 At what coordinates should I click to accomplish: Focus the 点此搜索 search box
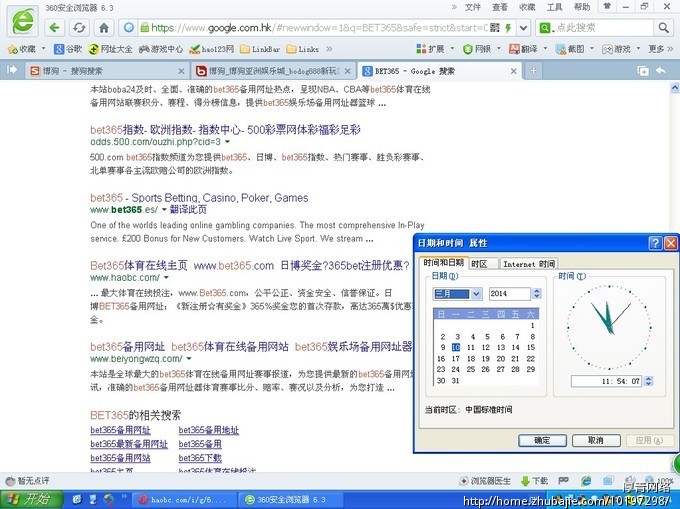coord(603,28)
